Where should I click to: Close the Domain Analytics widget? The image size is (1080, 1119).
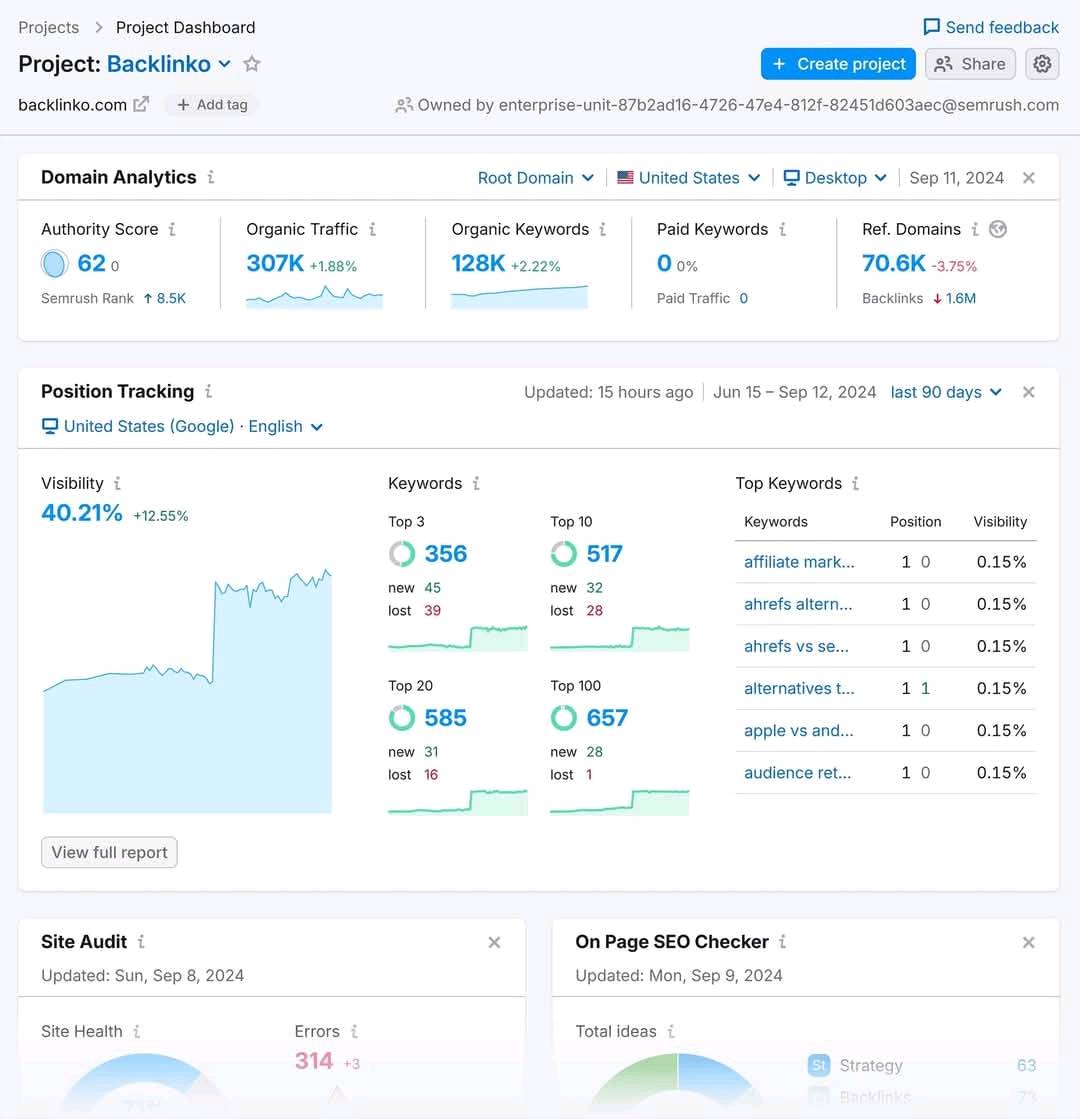(x=1029, y=178)
